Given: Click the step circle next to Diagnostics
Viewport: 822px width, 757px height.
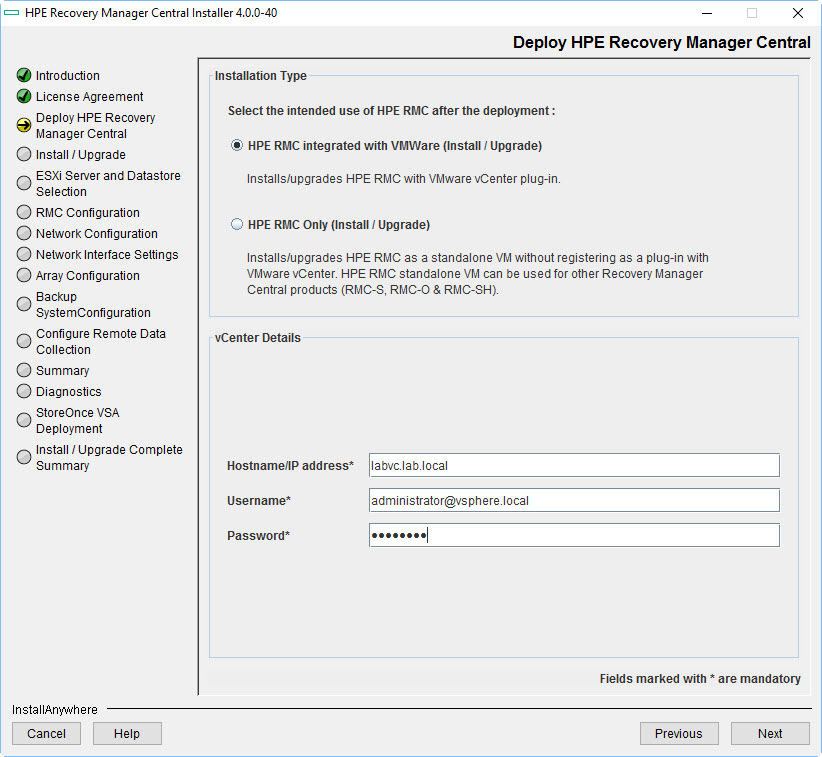Looking at the screenshot, I should pos(23,391).
